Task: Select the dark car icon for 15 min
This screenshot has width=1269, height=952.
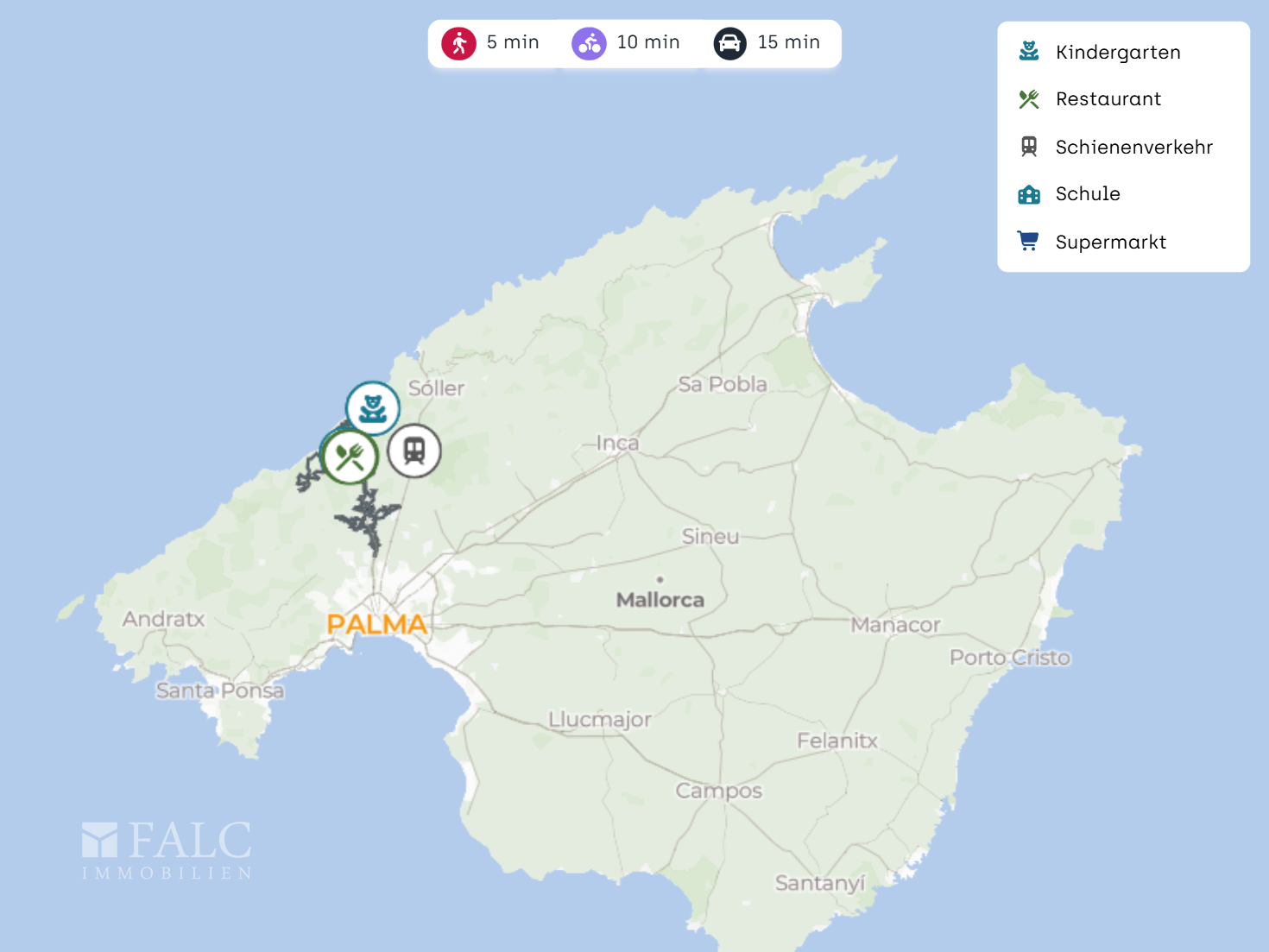Action: [x=729, y=43]
